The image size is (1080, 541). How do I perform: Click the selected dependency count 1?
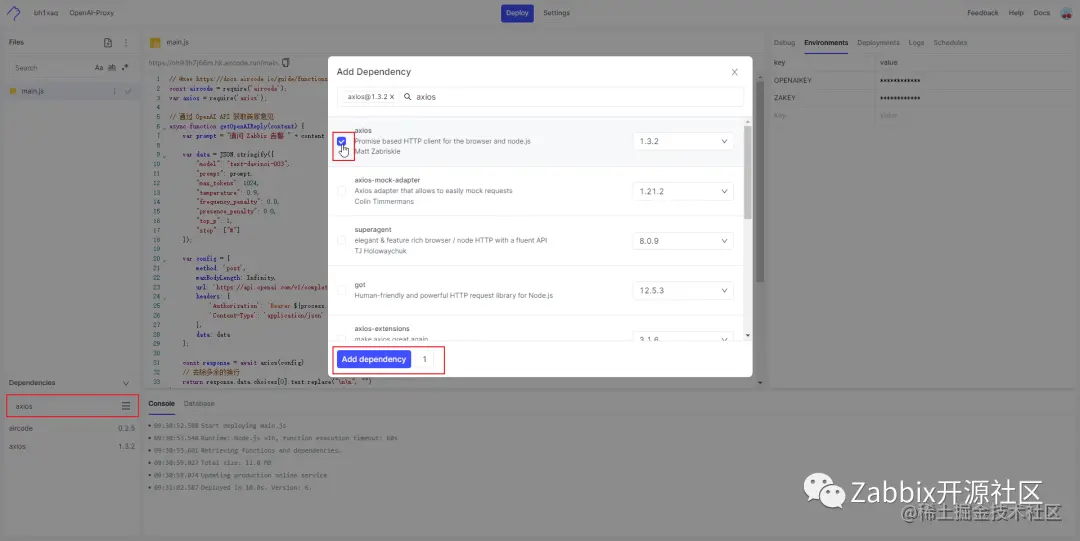coord(425,359)
